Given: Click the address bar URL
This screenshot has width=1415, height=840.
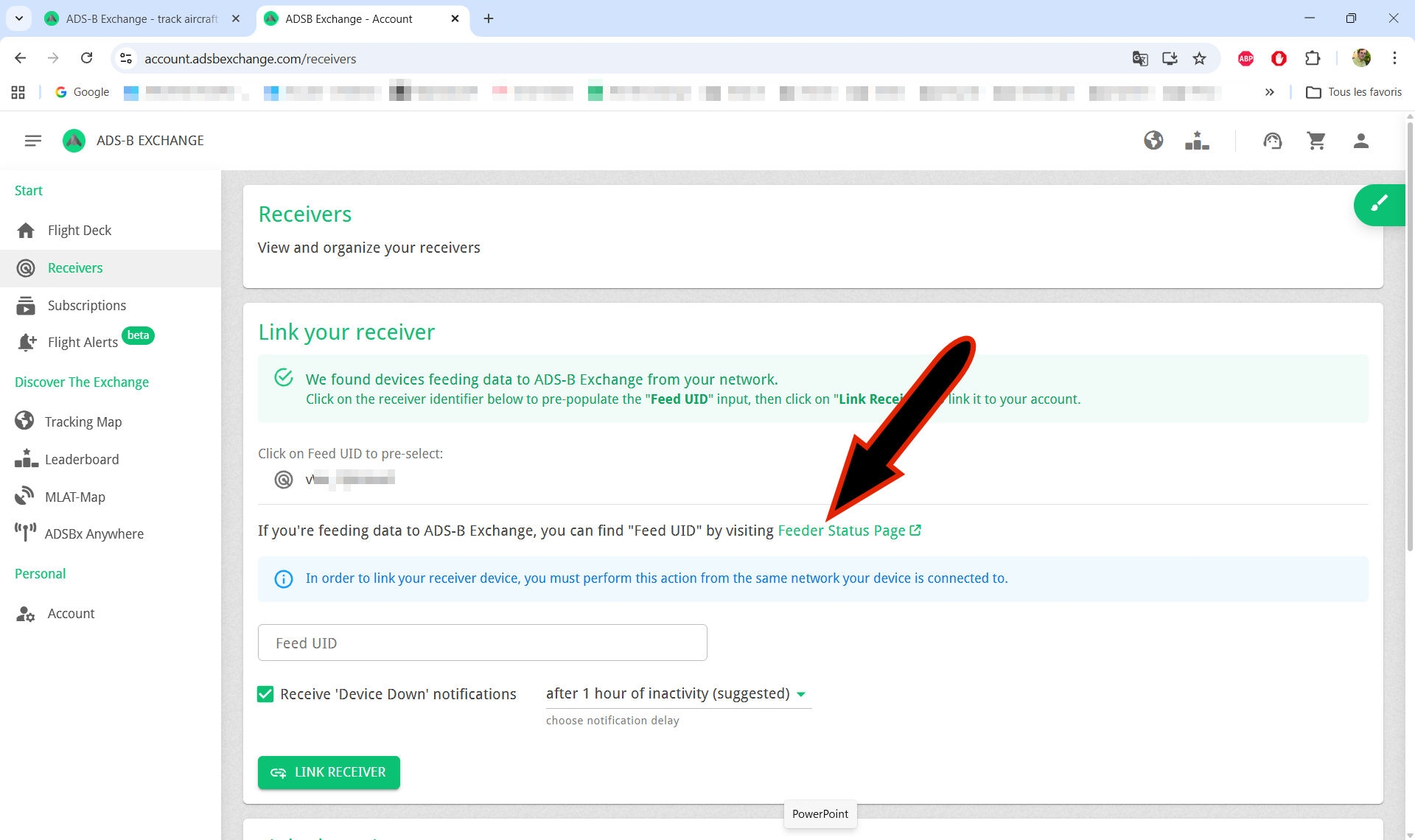Looking at the screenshot, I should pos(251,59).
